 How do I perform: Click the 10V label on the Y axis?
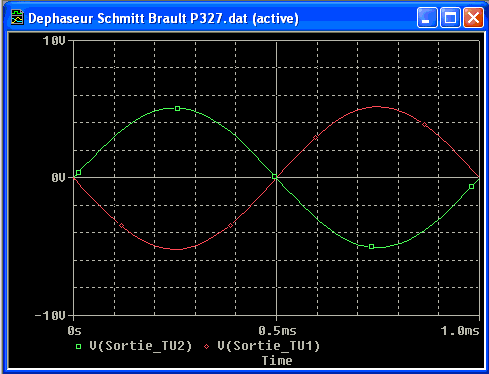54,41
